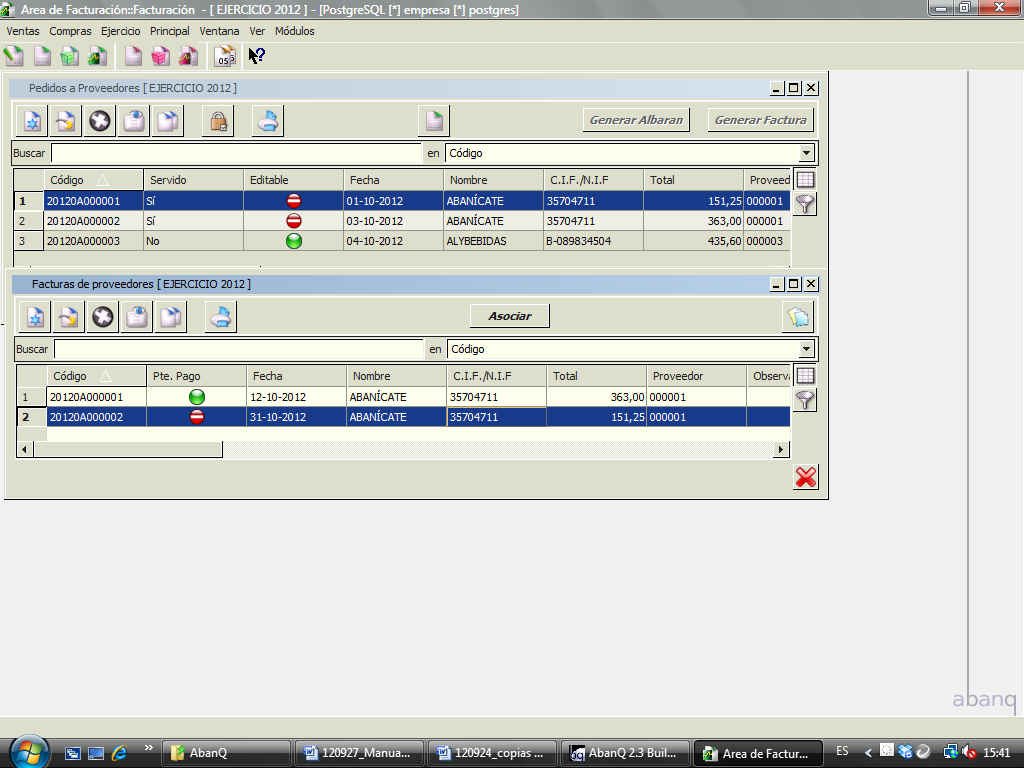Click the green cube icon in main toolbar
Image resolution: width=1024 pixels, height=768 pixels.
[69, 56]
